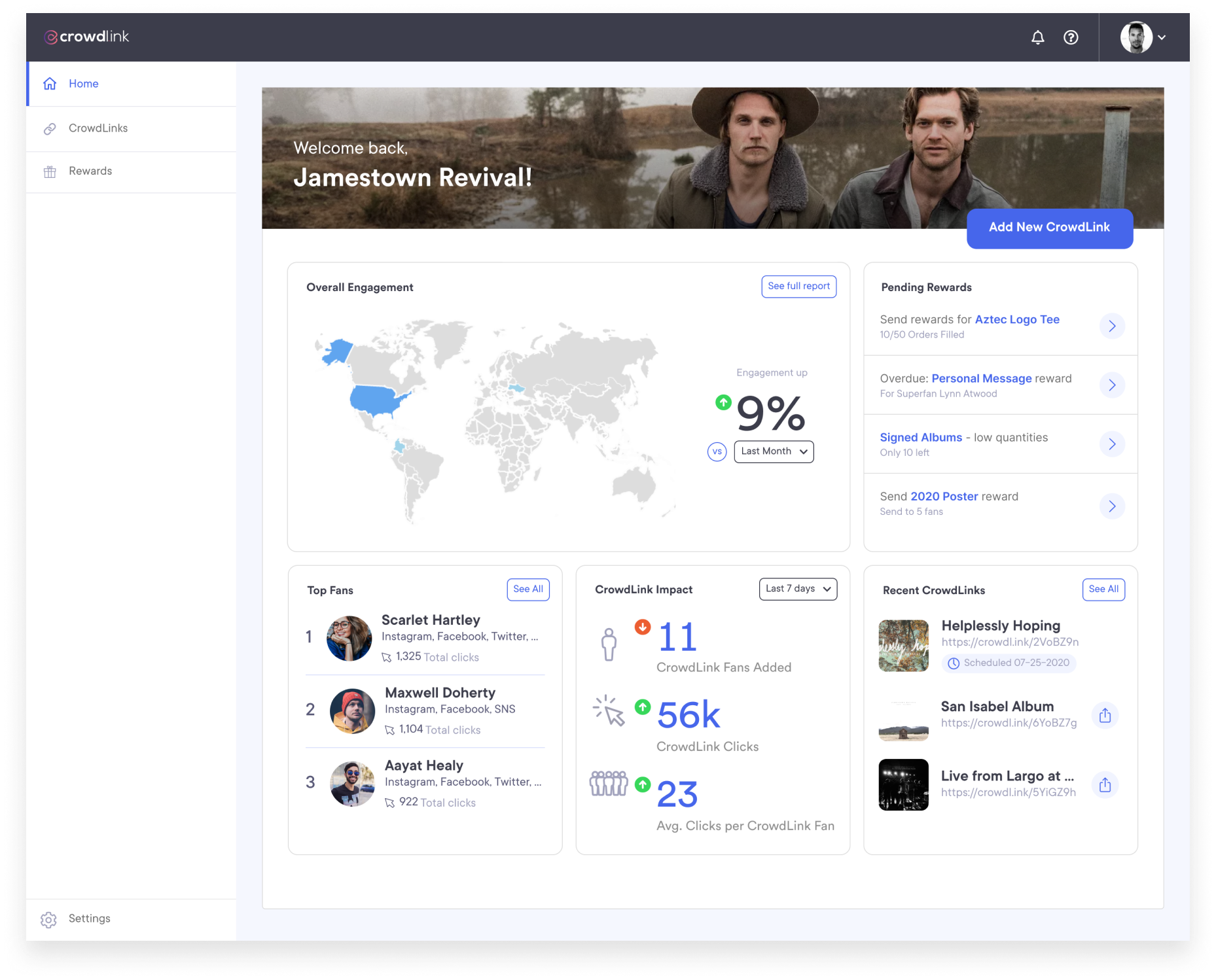Click the Aayat Healy name
Viewport: 1216px width, 980px height.
point(424,765)
